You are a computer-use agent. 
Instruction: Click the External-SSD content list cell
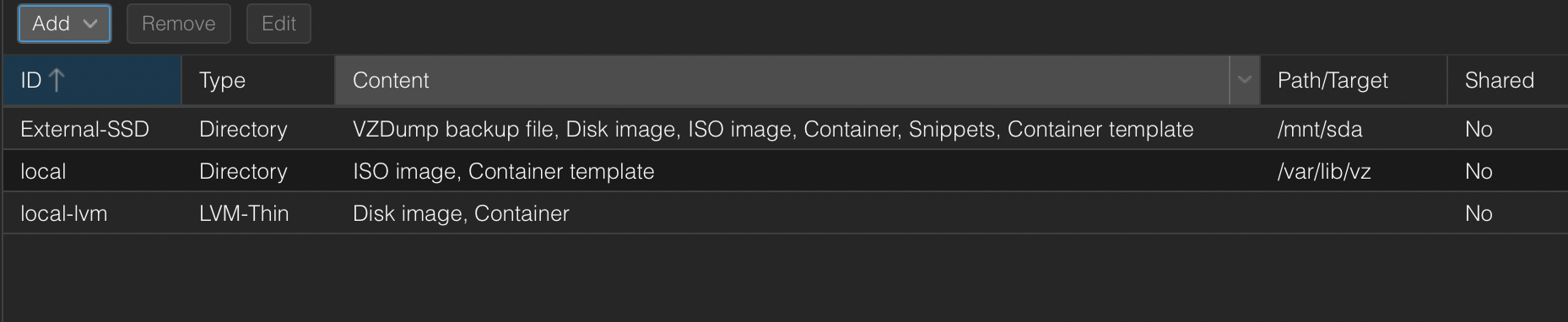[773, 129]
